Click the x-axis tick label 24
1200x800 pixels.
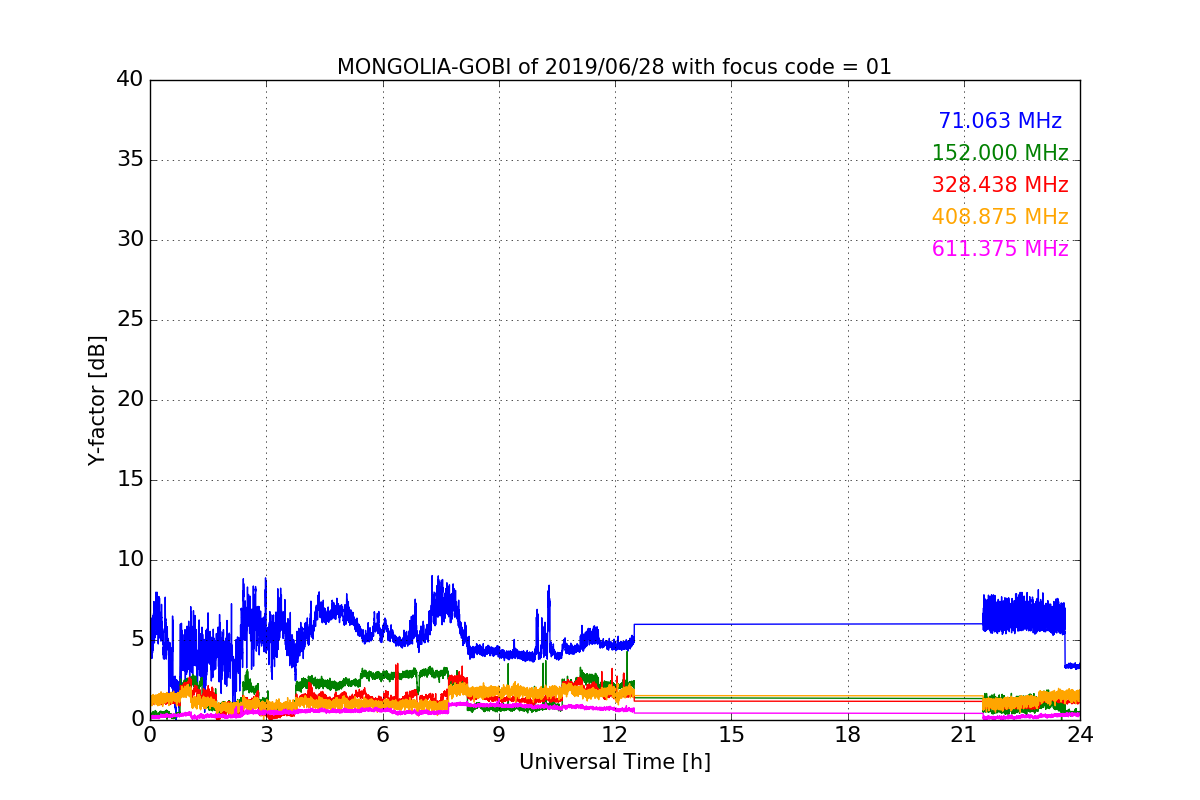point(1080,734)
